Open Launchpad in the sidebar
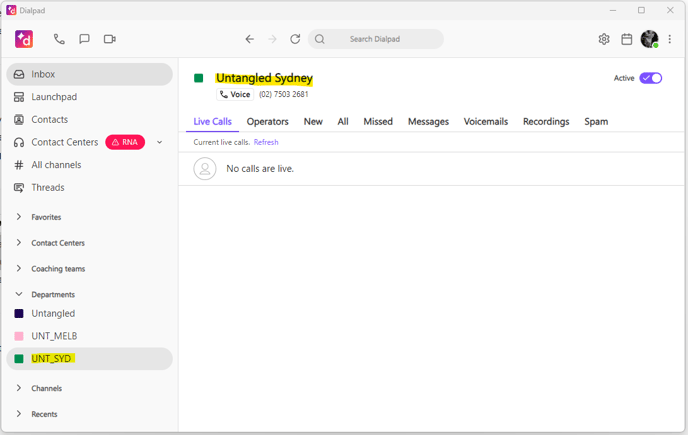Image resolution: width=688 pixels, height=435 pixels. [x=90, y=97]
